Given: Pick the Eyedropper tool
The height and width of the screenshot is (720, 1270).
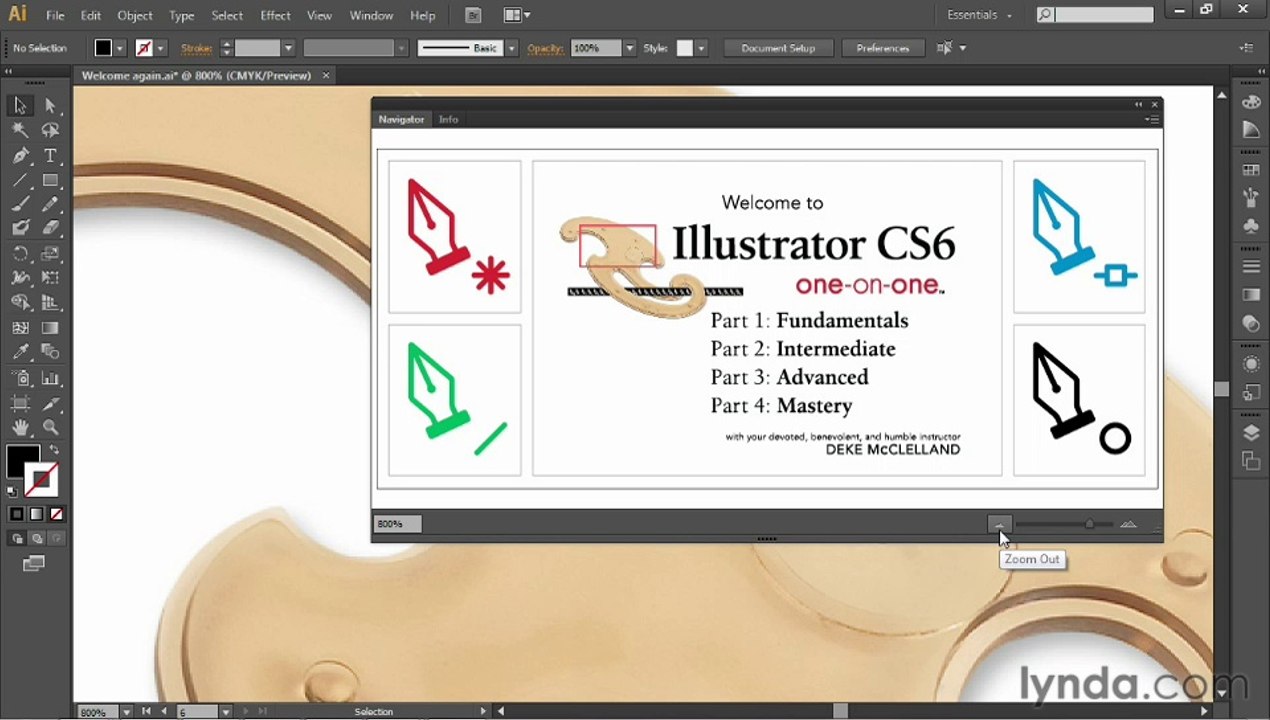Looking at the screenshot, I should [20, 352].
